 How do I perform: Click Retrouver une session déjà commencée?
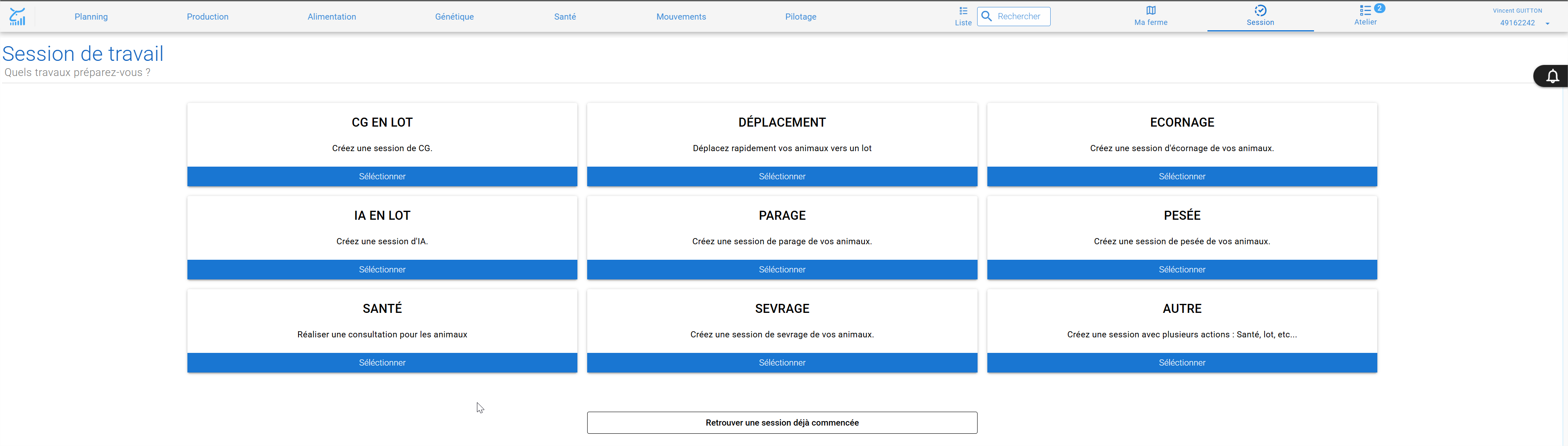tap(782, 423)
